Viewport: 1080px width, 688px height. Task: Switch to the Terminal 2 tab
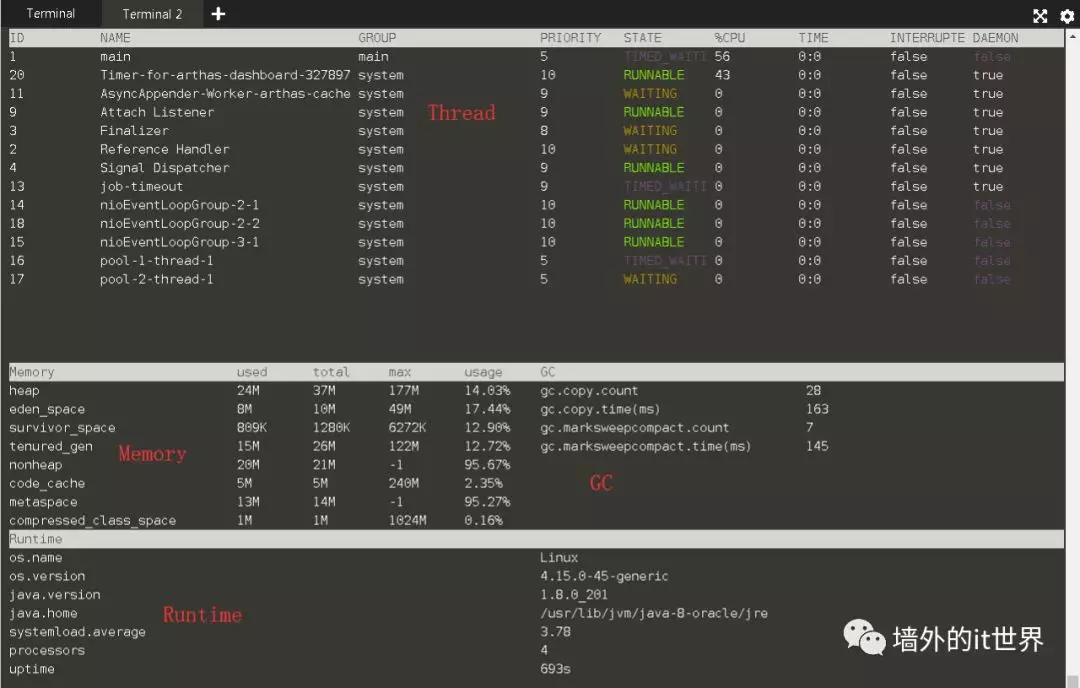point(152,14)
